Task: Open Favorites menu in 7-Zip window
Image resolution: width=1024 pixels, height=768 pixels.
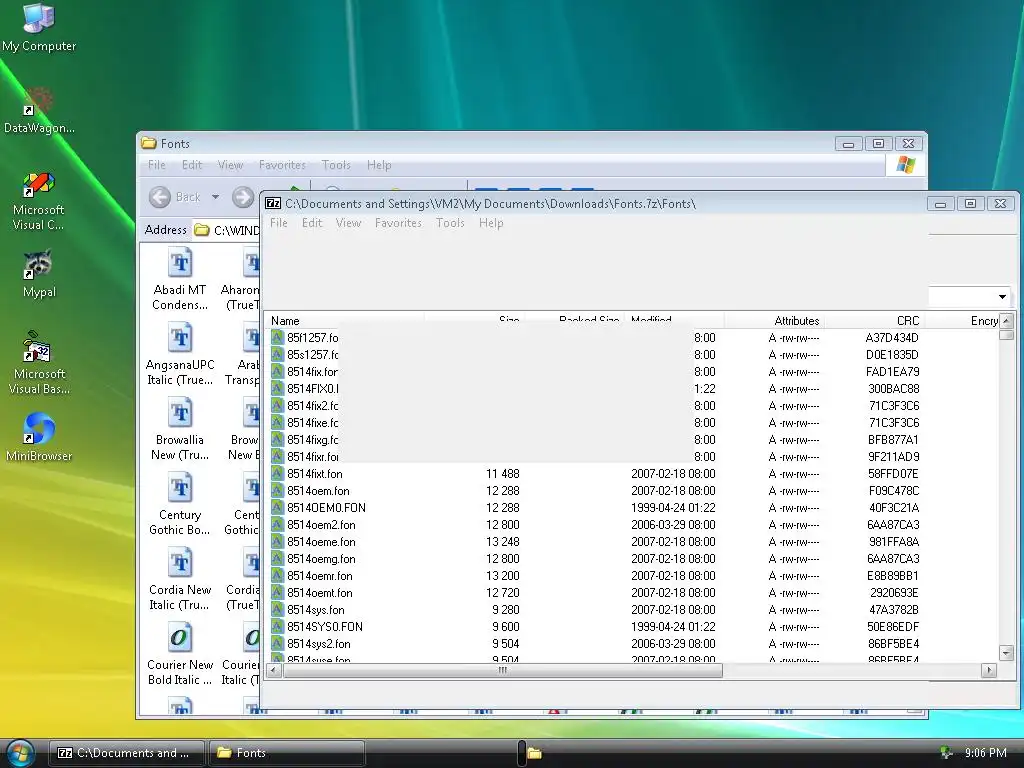Action: [398, 223]
